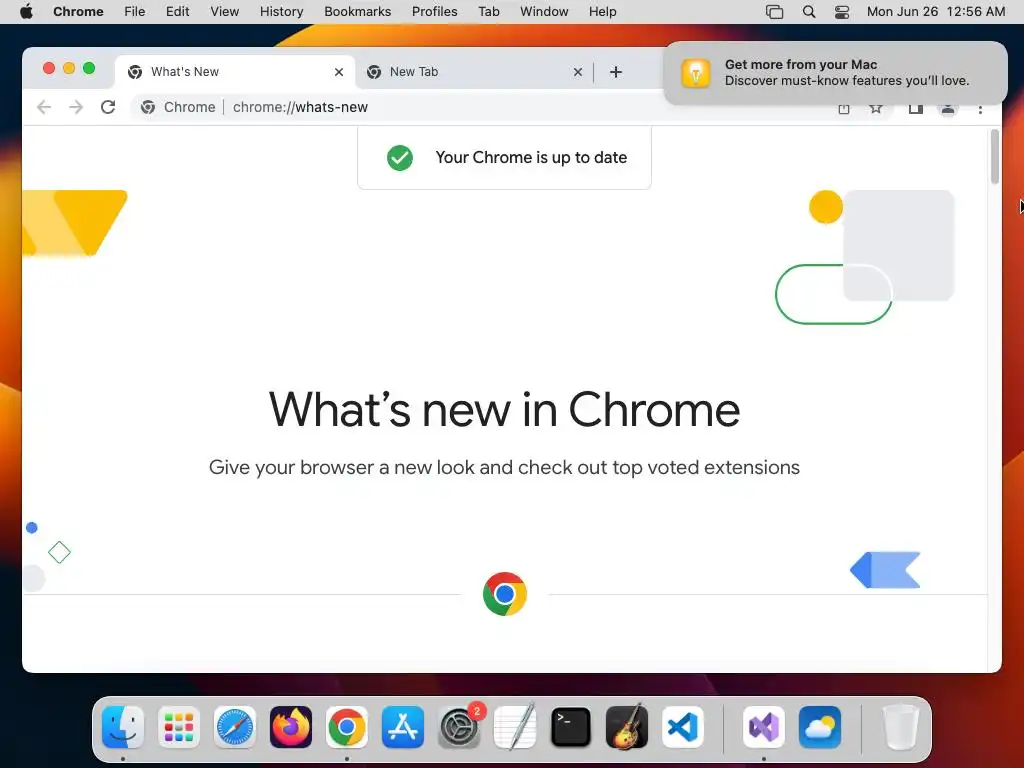The height and width of the screenshot is (768, 1024).
Task: Open System Settings in the dock
Action: (x=459, y=727)
